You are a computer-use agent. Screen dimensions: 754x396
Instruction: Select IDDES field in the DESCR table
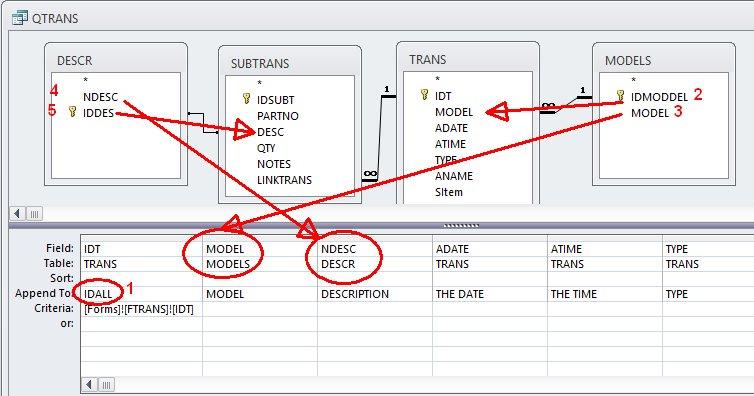(98, 113)
